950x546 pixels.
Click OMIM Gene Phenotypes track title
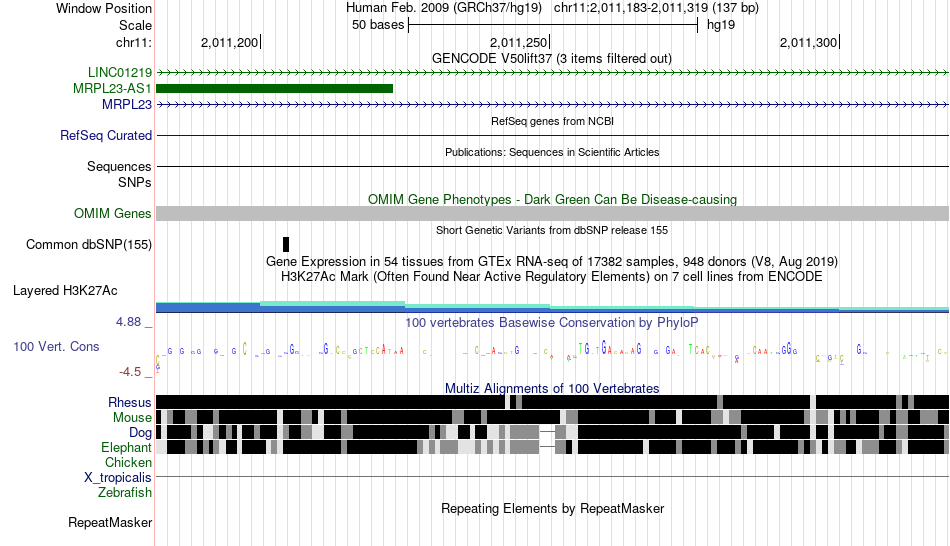click(x=553, y=199)
